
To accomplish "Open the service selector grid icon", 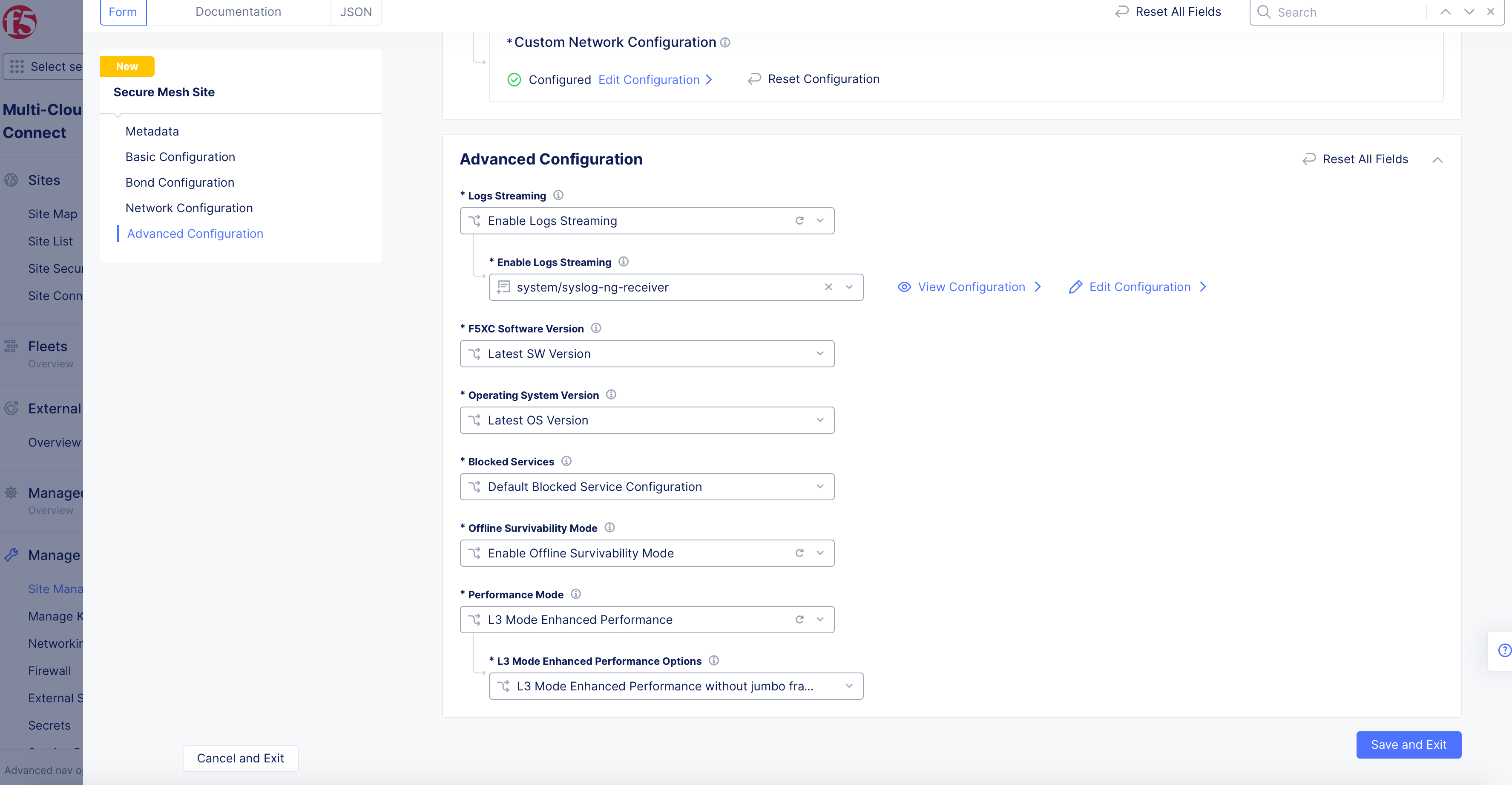I will click(x=17, y=66).
